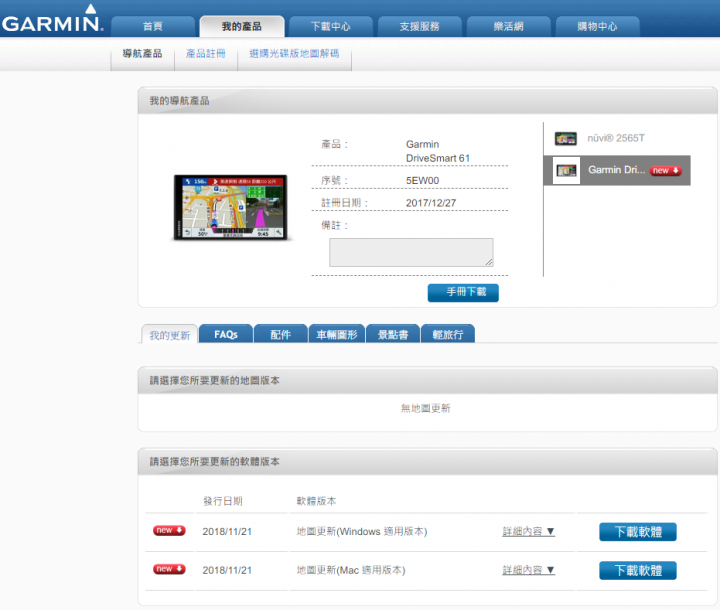This screenshot has height=610, width=720.
Task: Open the 購物中心 shopping tab
Action: click(597, 27)
